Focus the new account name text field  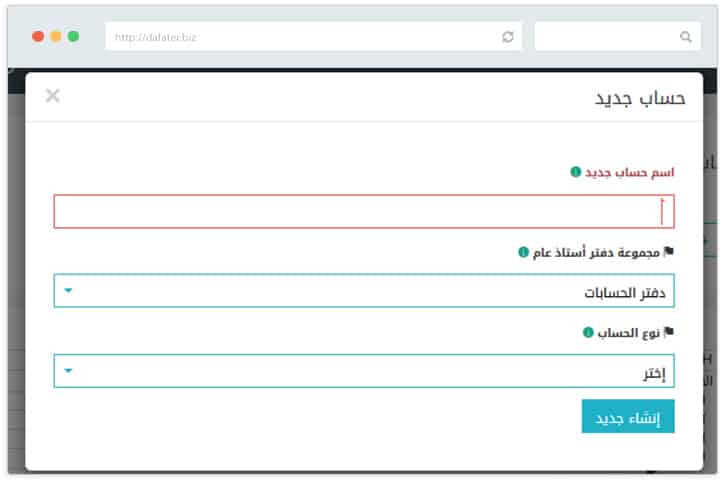point(363,211)
